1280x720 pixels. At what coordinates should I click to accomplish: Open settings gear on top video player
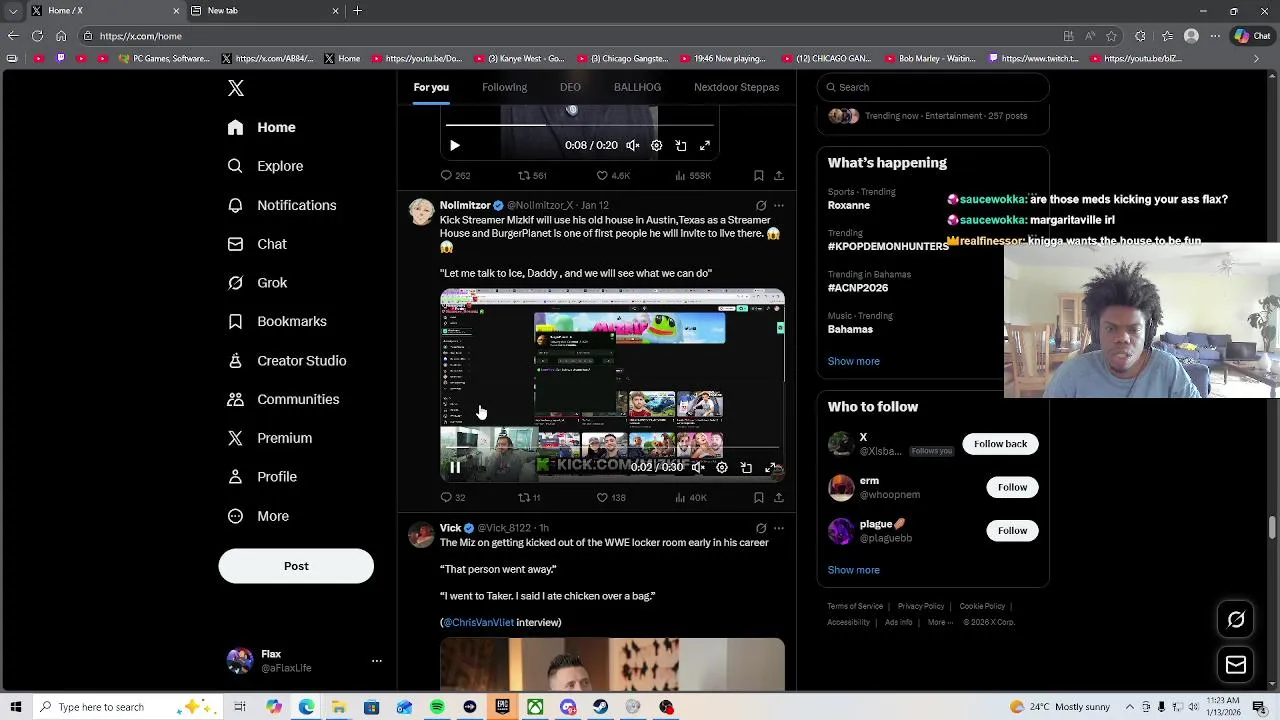[x=656, y=145]
